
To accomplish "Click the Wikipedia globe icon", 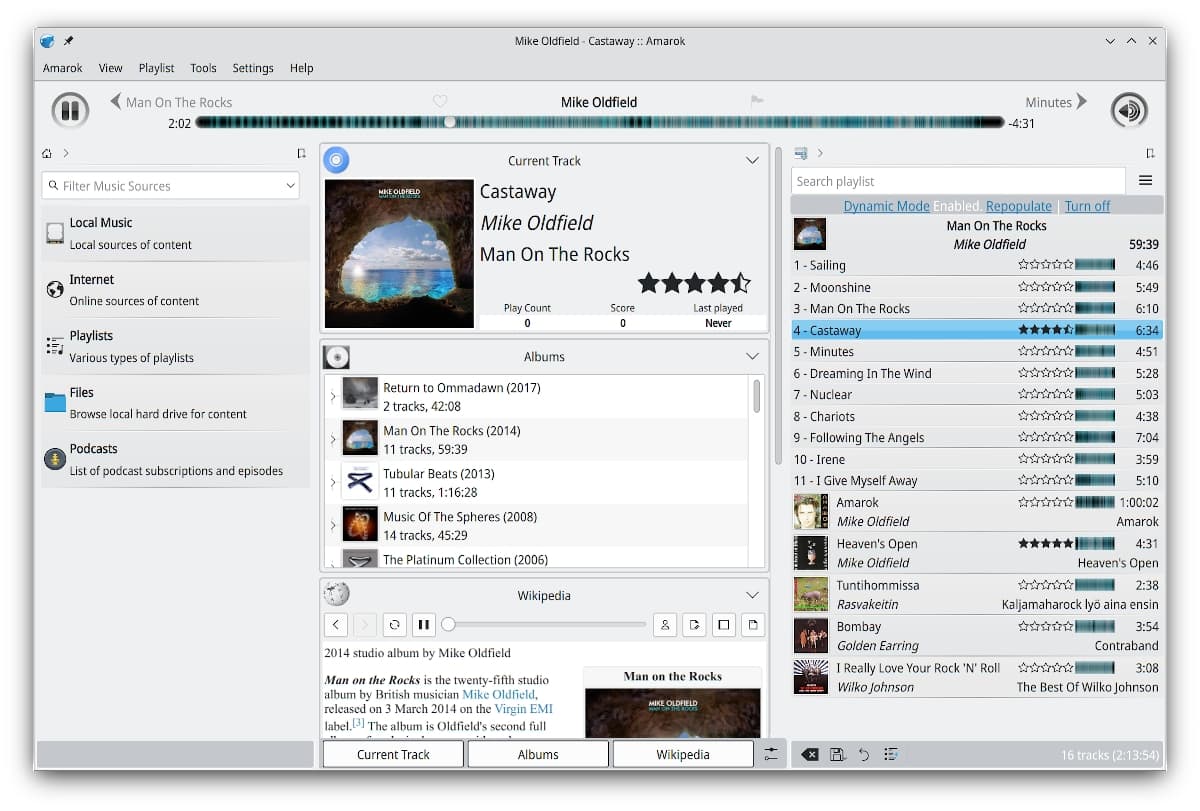I will coord(337,595).
